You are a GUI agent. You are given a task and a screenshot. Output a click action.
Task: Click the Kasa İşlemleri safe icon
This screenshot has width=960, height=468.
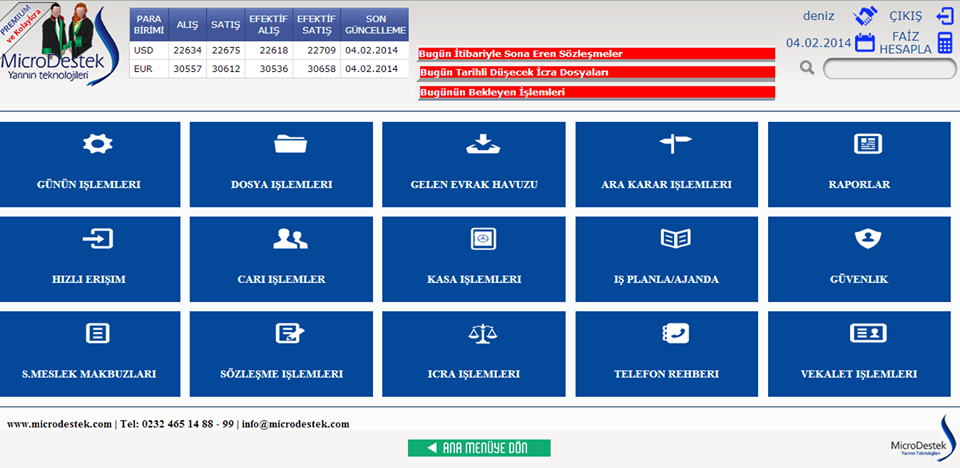click(483, 238)
